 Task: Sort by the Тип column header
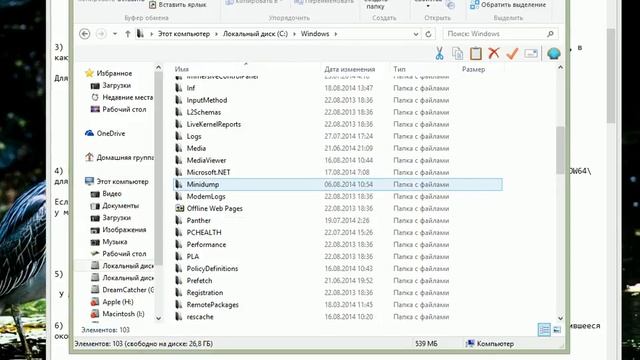(x=399, y=69)
